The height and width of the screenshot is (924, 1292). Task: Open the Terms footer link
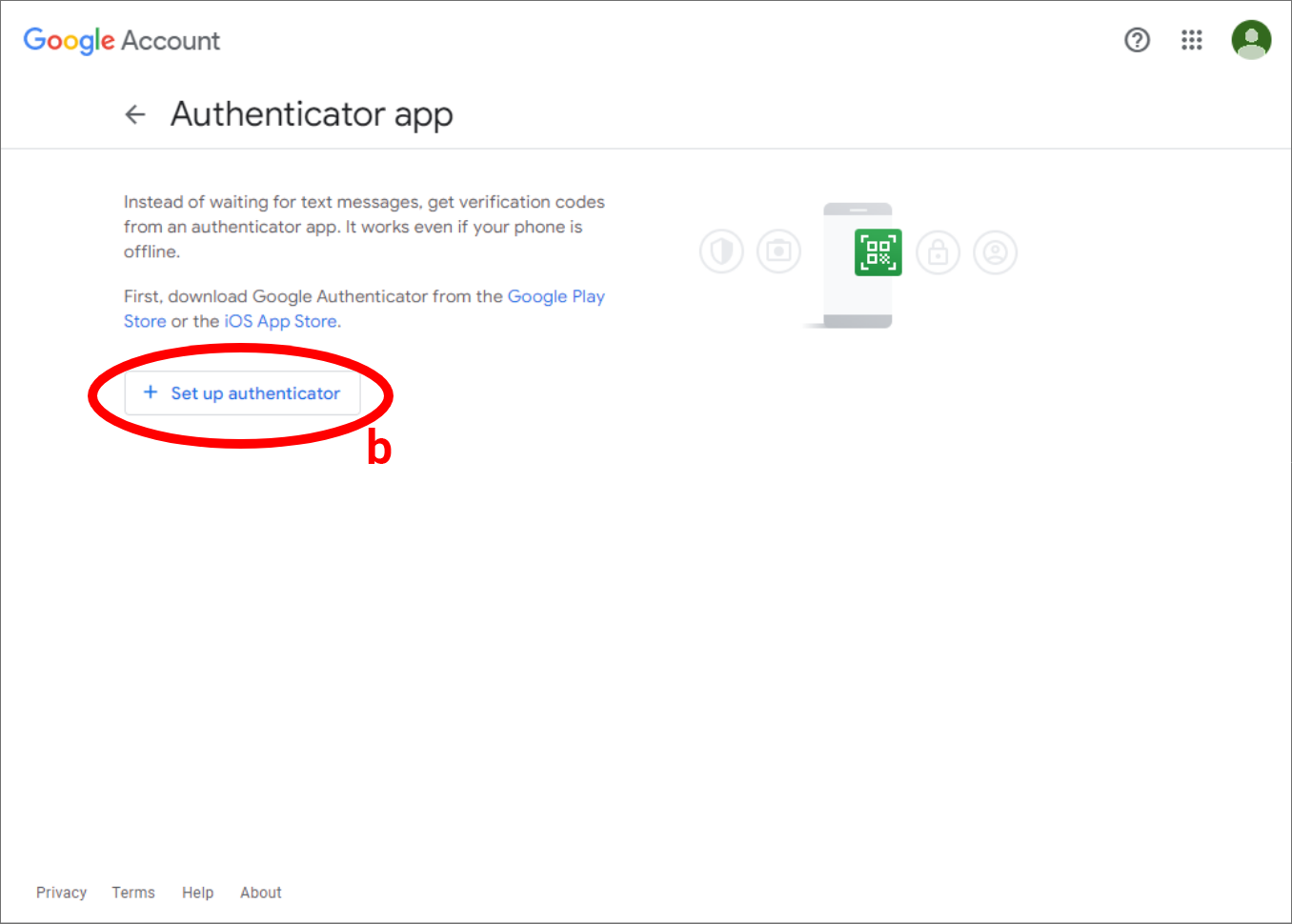point(133,893)
